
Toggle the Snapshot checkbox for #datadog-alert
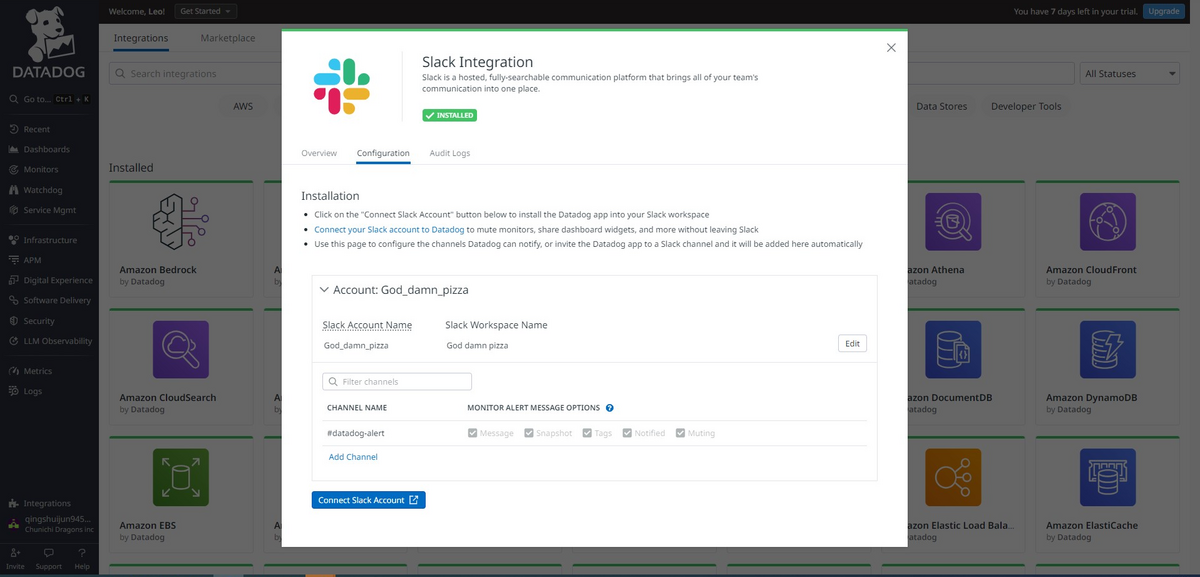pyautogui.click(x=529, y=433)
